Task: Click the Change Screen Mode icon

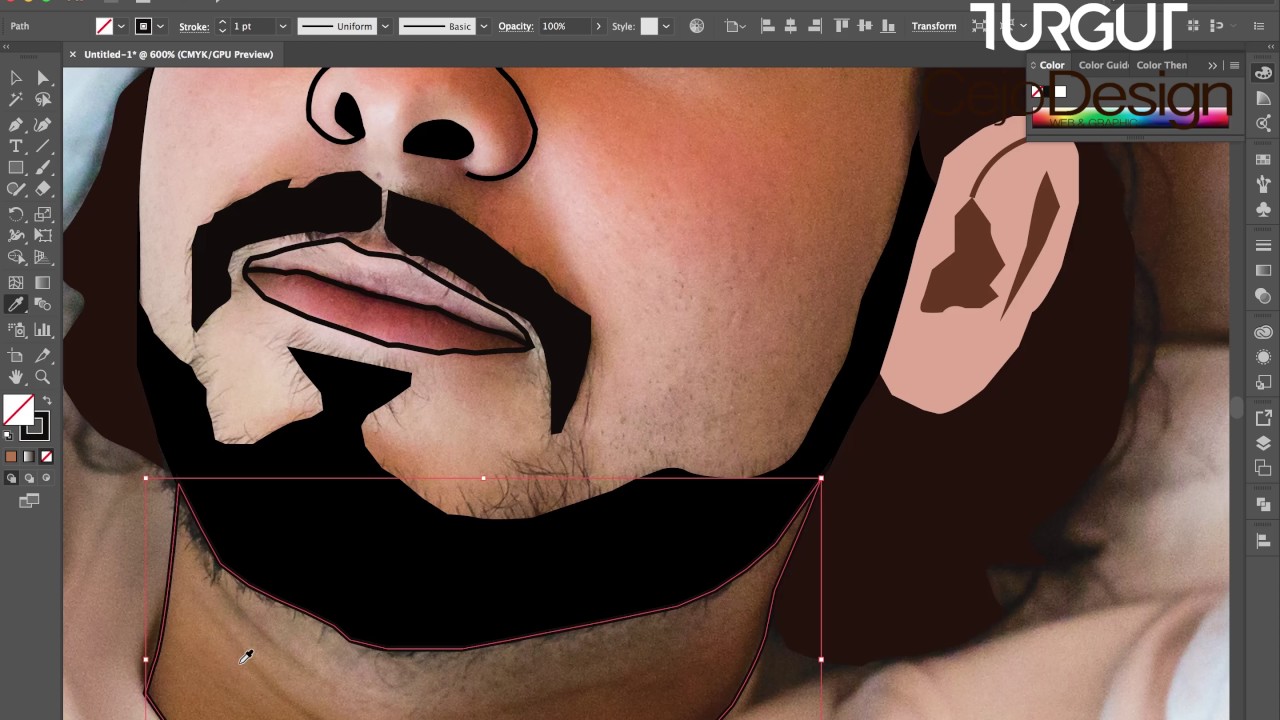Action: click(x=29, y=501)
